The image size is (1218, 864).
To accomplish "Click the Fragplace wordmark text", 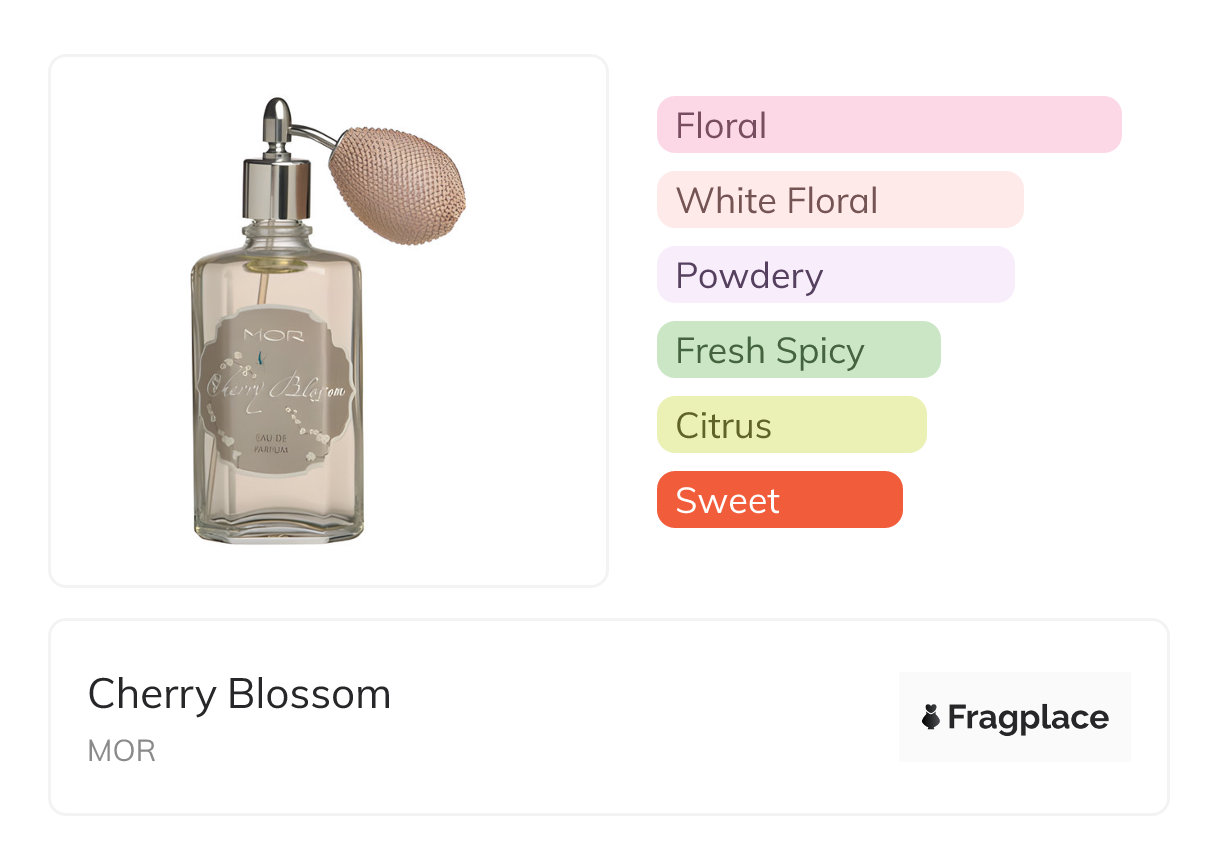I will point(1028,718).
